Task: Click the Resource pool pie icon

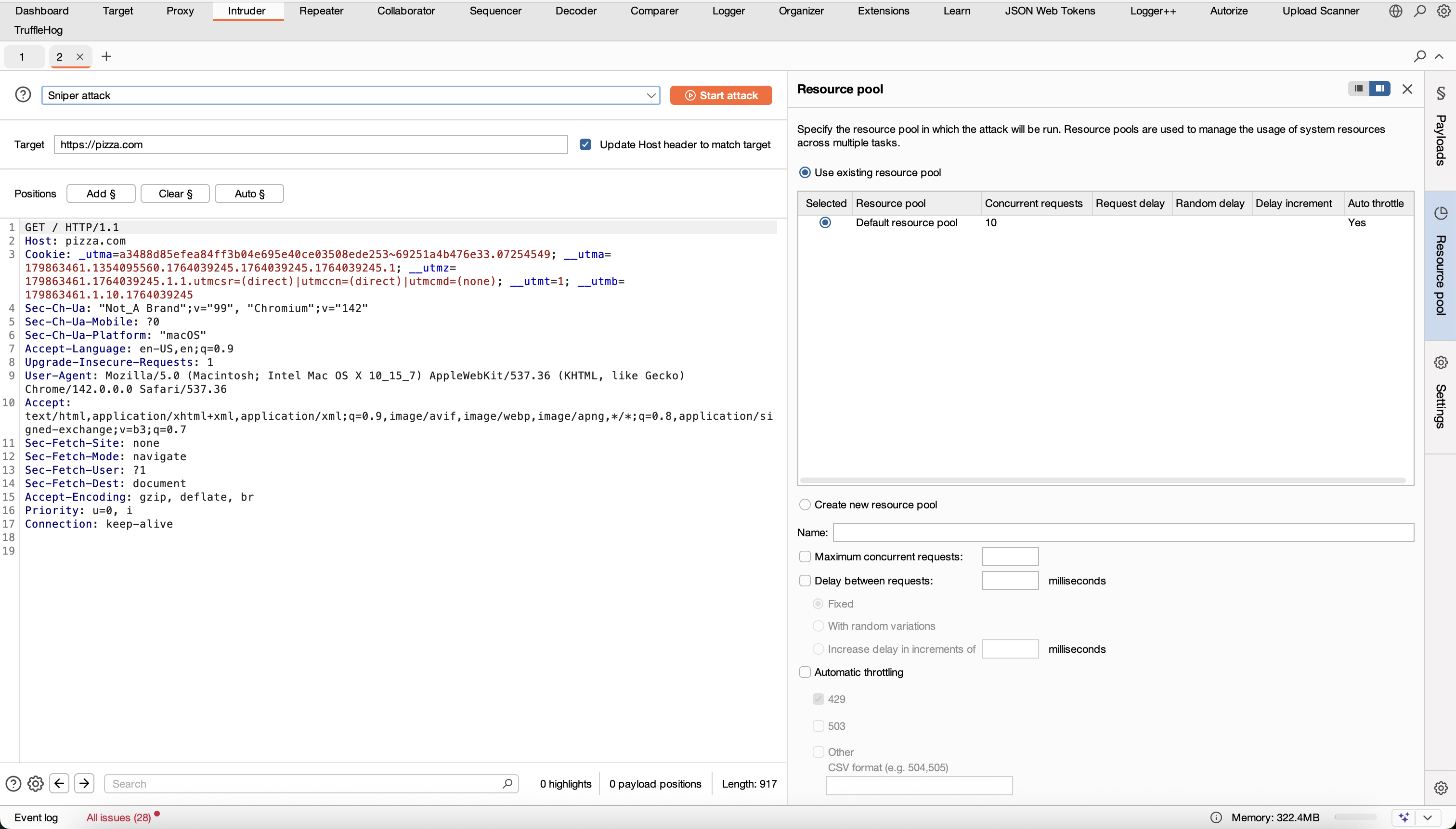Action: [x=1441, y=214]
